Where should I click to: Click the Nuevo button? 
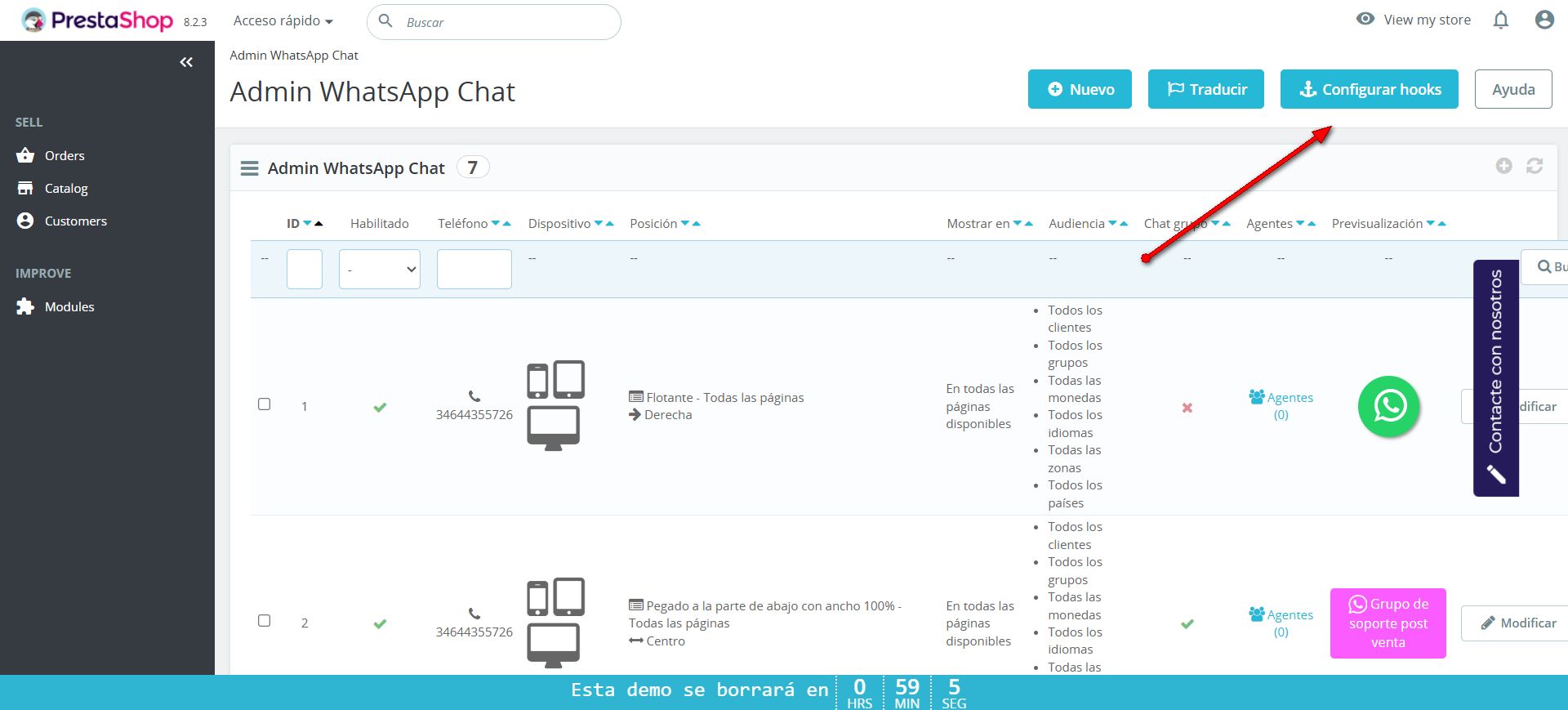1080,89
